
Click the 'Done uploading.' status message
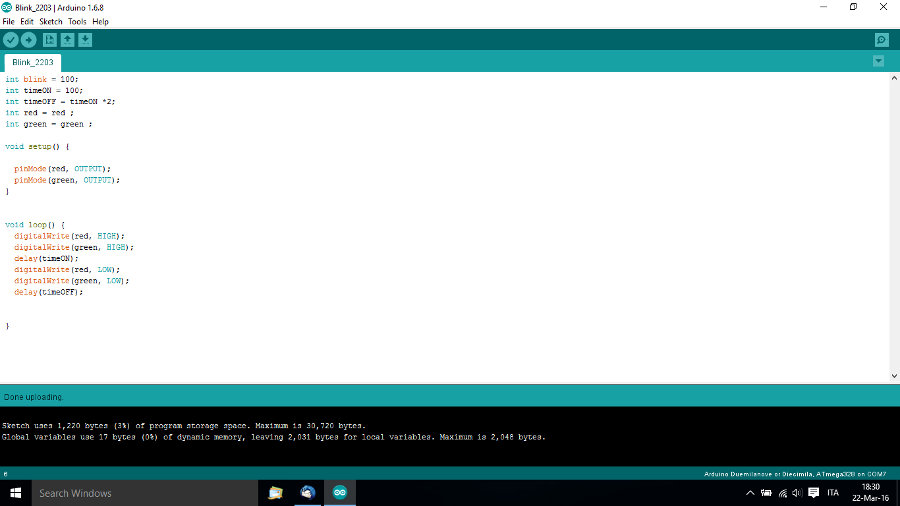[33, 397]
